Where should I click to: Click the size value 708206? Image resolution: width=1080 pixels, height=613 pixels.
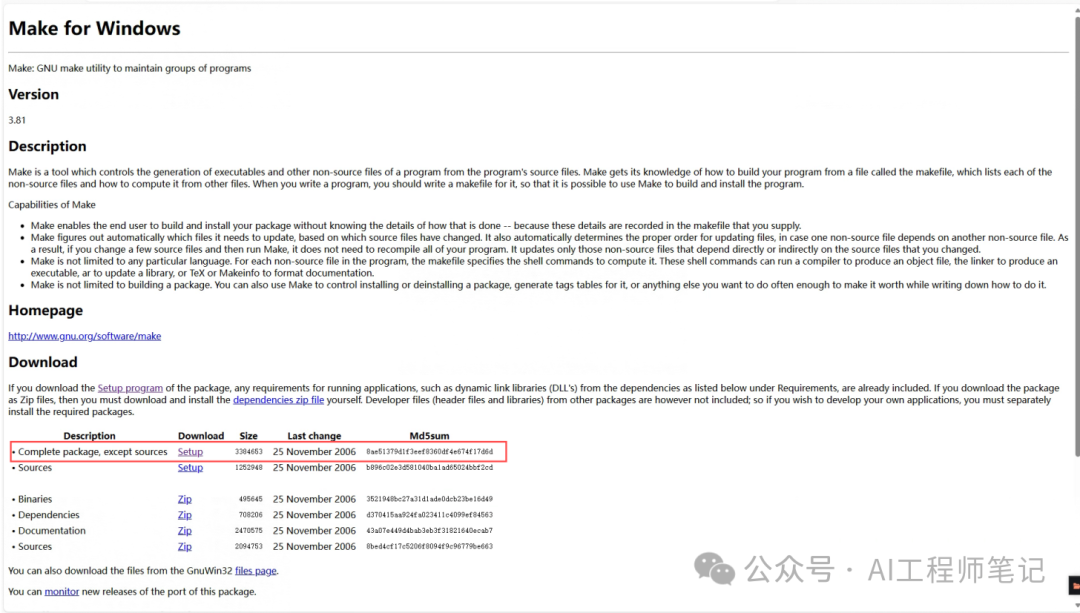tap(251, 515)
